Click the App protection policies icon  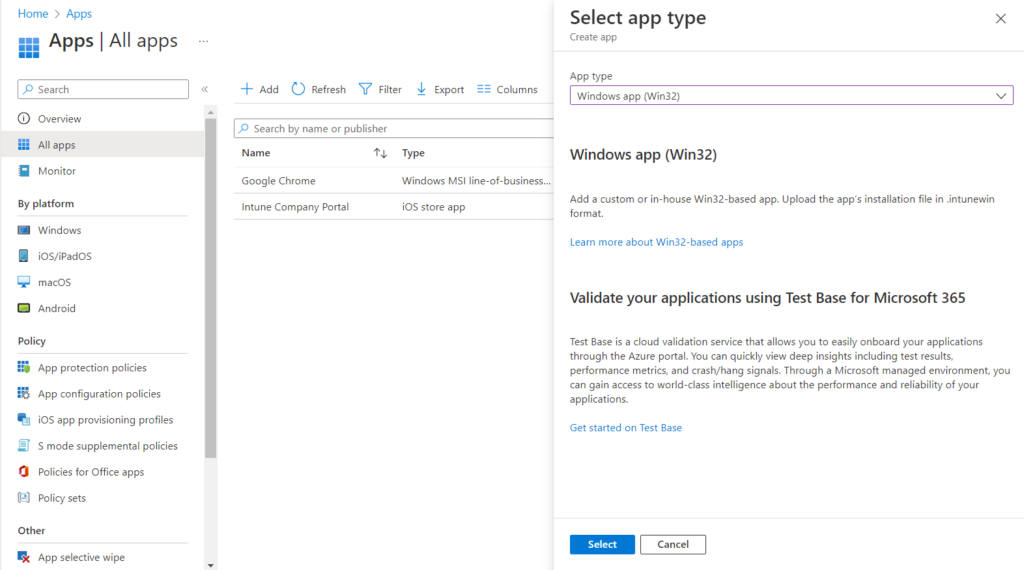[x=24, y=368]
